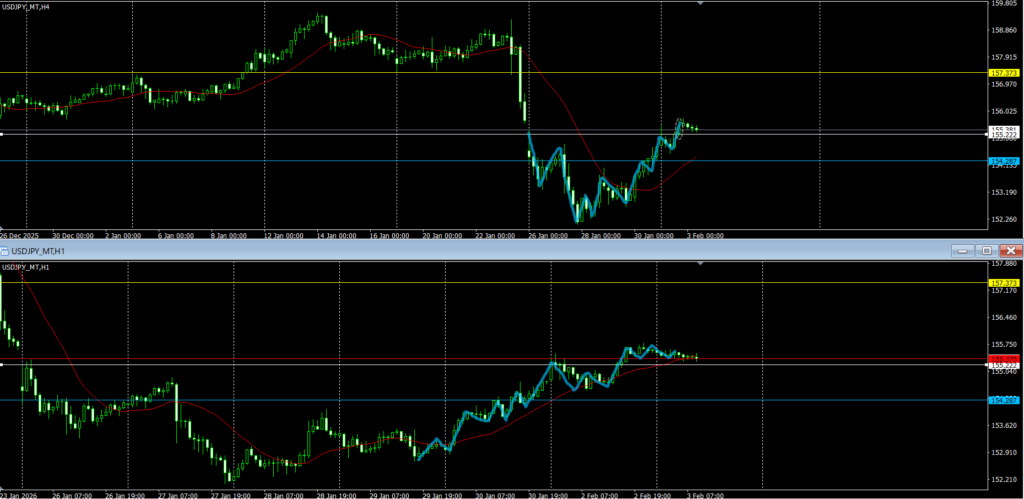Click the 3 Feb 00:00 time label

(x=706, y=236)
